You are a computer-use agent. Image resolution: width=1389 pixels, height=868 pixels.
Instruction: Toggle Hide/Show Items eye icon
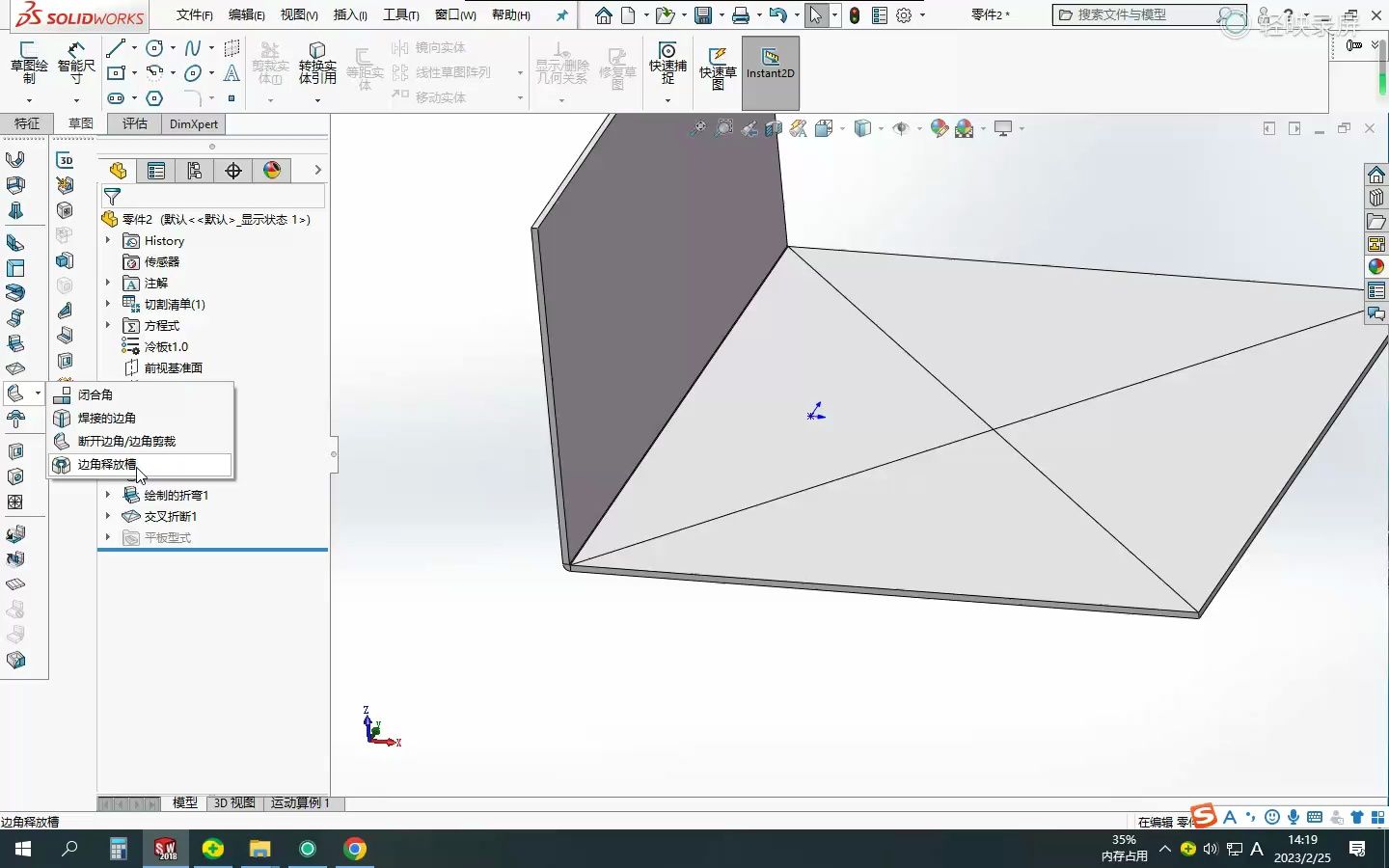(902, 127)
